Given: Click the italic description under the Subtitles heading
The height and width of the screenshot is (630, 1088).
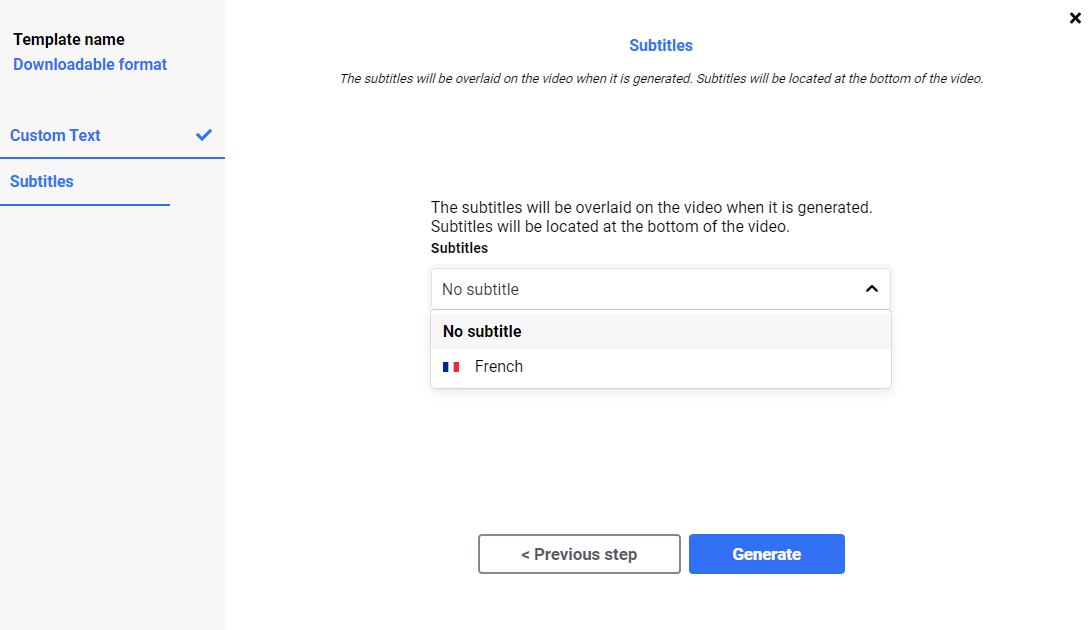Looking at the screenshot, I should [661, 78].
